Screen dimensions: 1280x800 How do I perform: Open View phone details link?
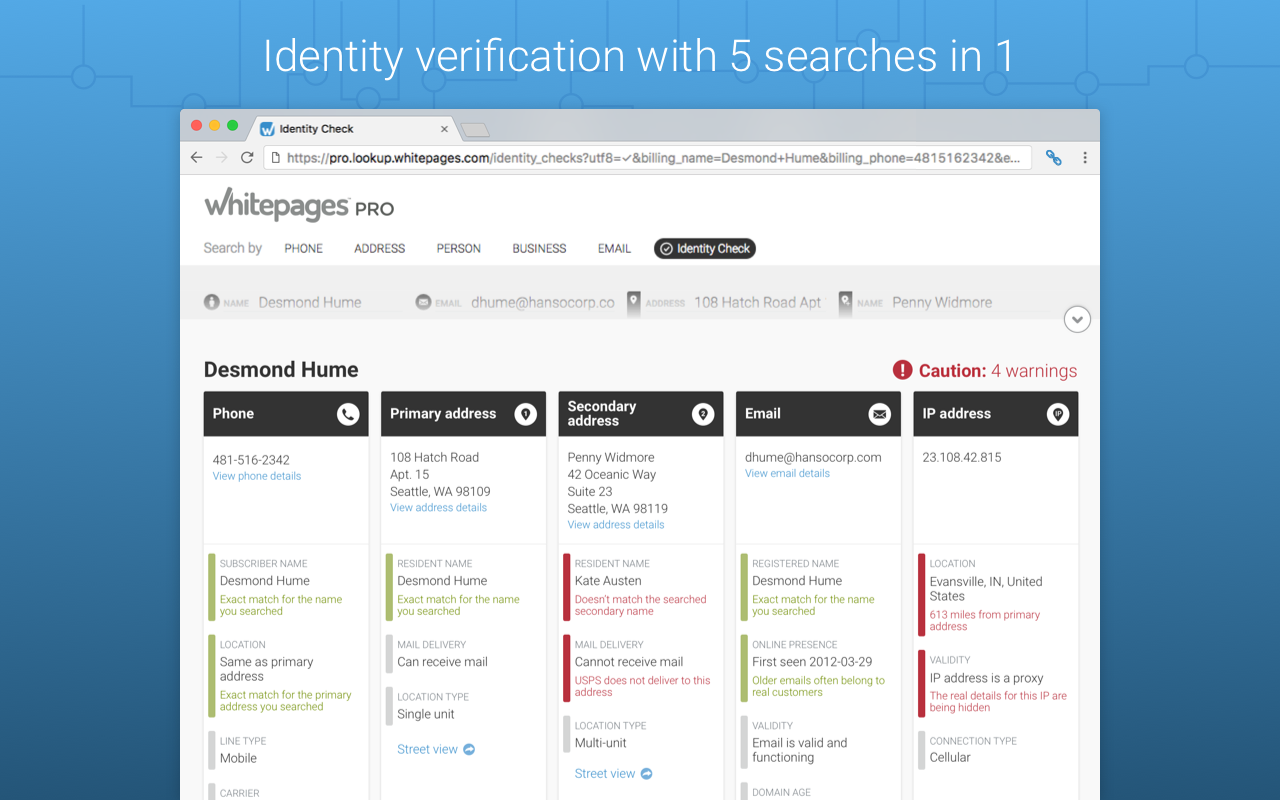coord(257,476)
